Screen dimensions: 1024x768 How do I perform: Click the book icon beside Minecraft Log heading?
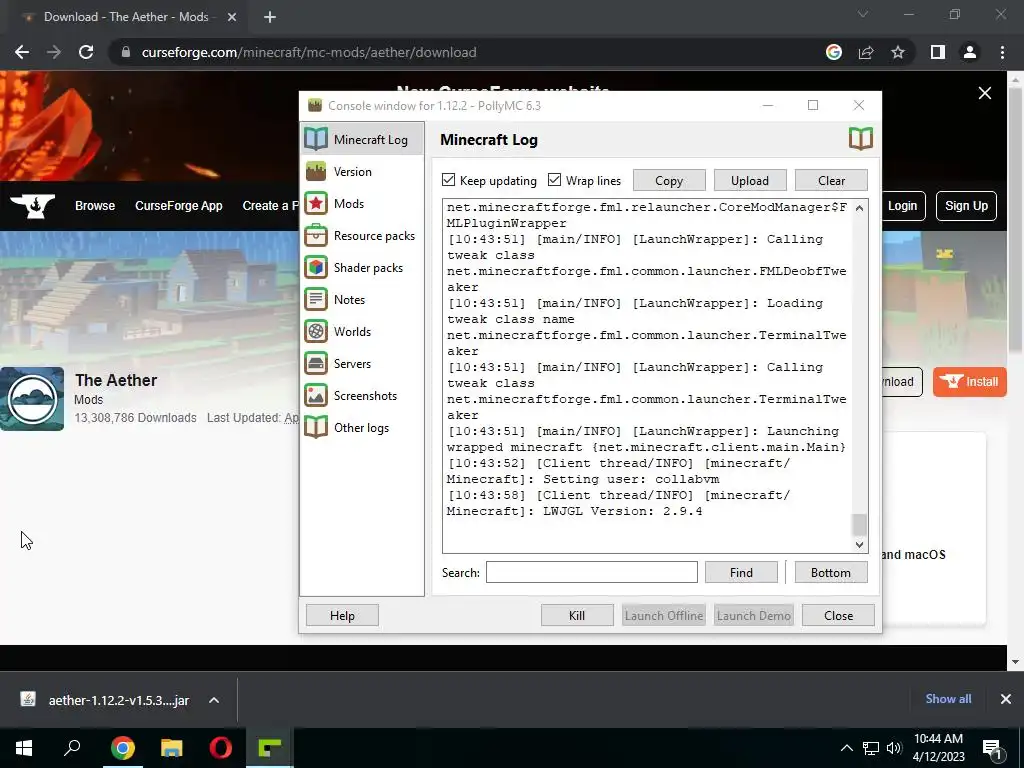coord(861,138)
